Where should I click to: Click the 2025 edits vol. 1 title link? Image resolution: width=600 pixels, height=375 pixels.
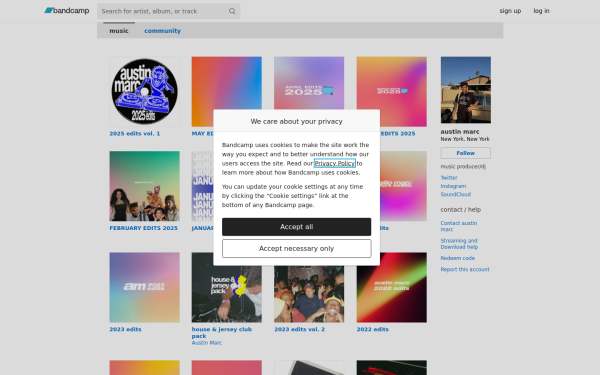click(x=135, y=134)
